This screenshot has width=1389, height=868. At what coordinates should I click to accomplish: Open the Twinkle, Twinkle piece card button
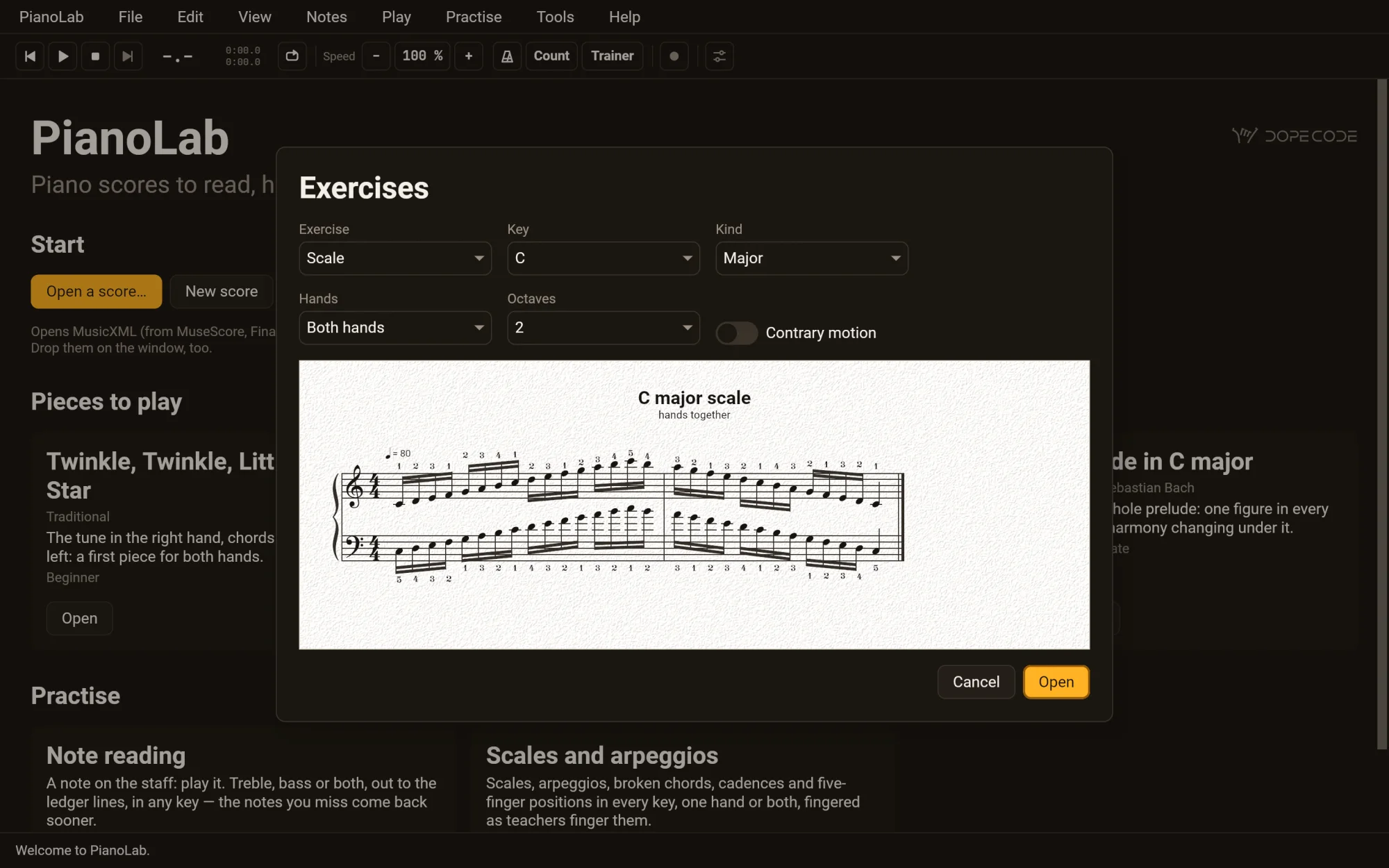click(79, 619)
